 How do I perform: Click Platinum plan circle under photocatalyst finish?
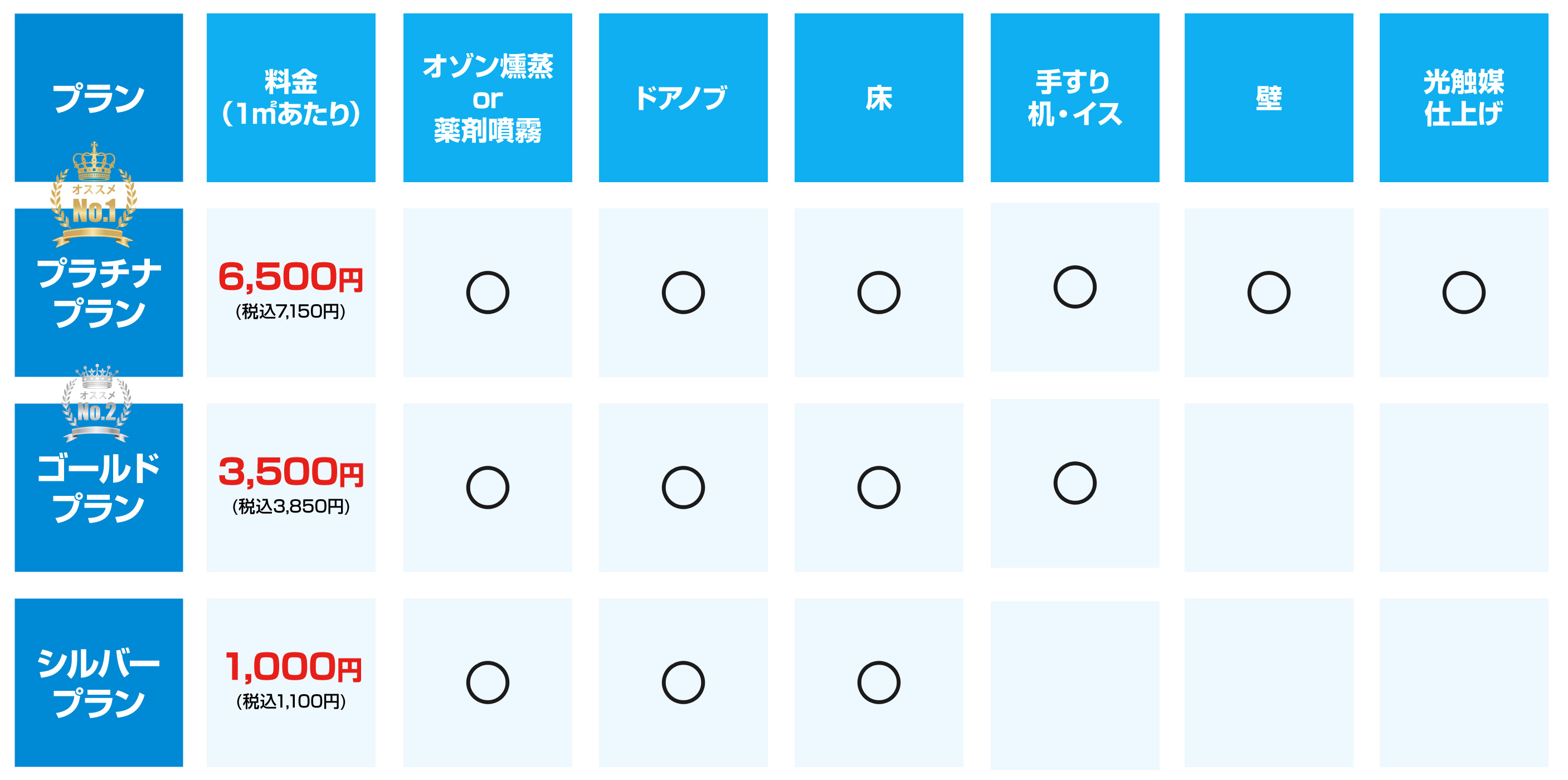(x=1463, y=292)
